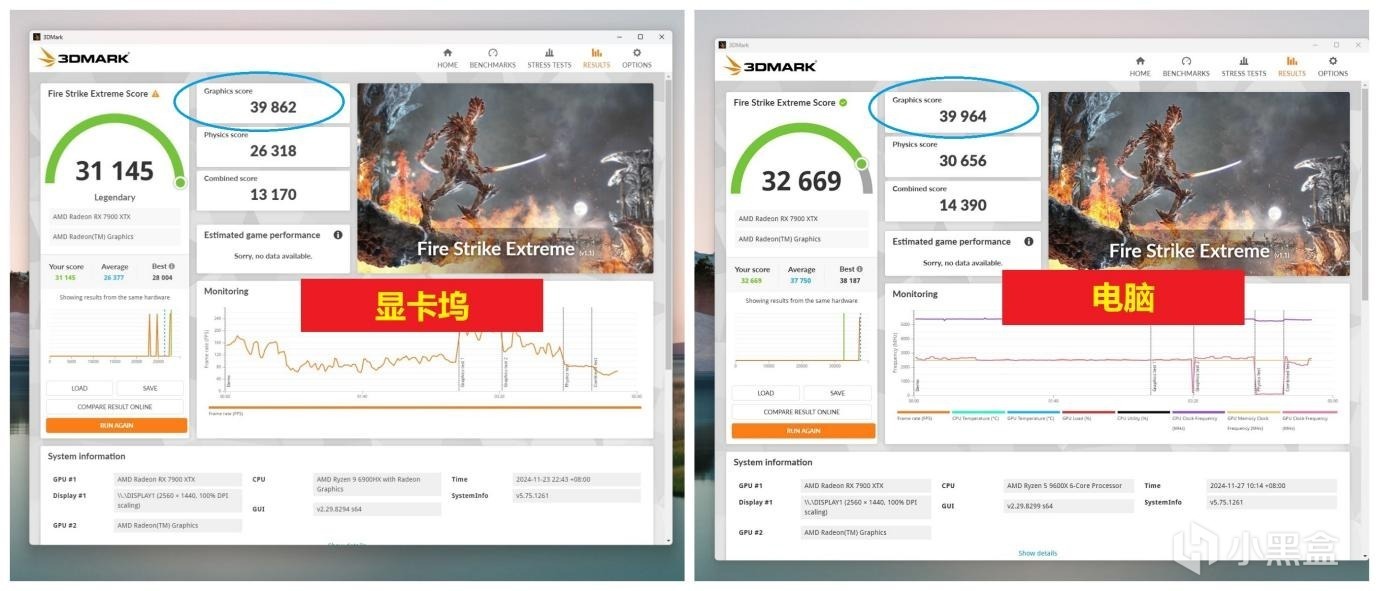Toggle GPU Memory Clock Frequency legend in right chart
The width and height of the screenshot is (1379, 591).
pos(1252,419)
